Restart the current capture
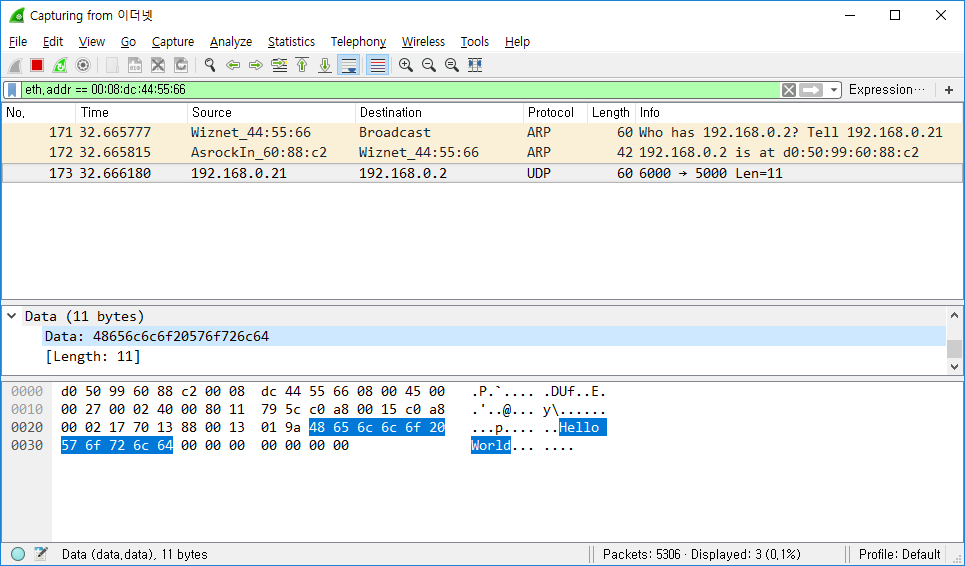965x566 pixels. [60, 65]
